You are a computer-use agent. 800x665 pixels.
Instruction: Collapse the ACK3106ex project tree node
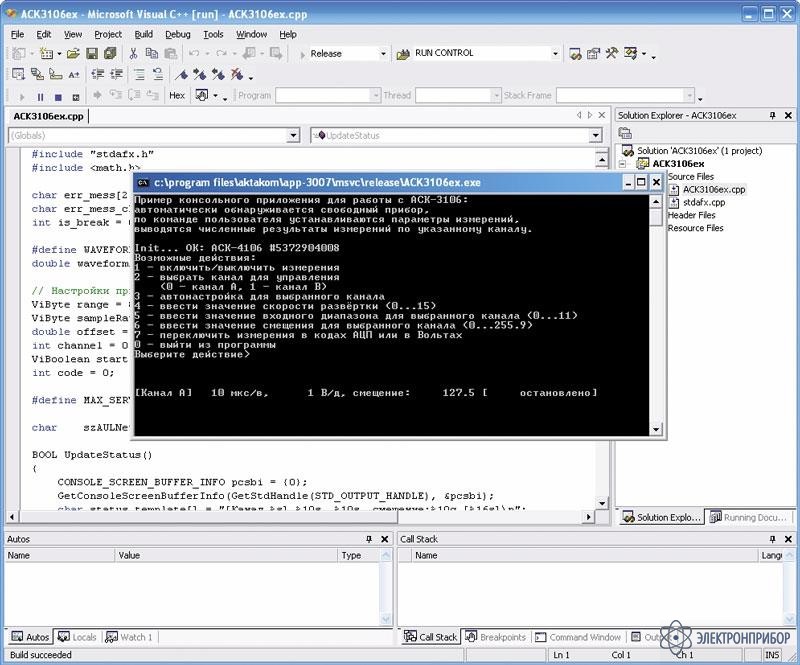[x=622, y=164]
